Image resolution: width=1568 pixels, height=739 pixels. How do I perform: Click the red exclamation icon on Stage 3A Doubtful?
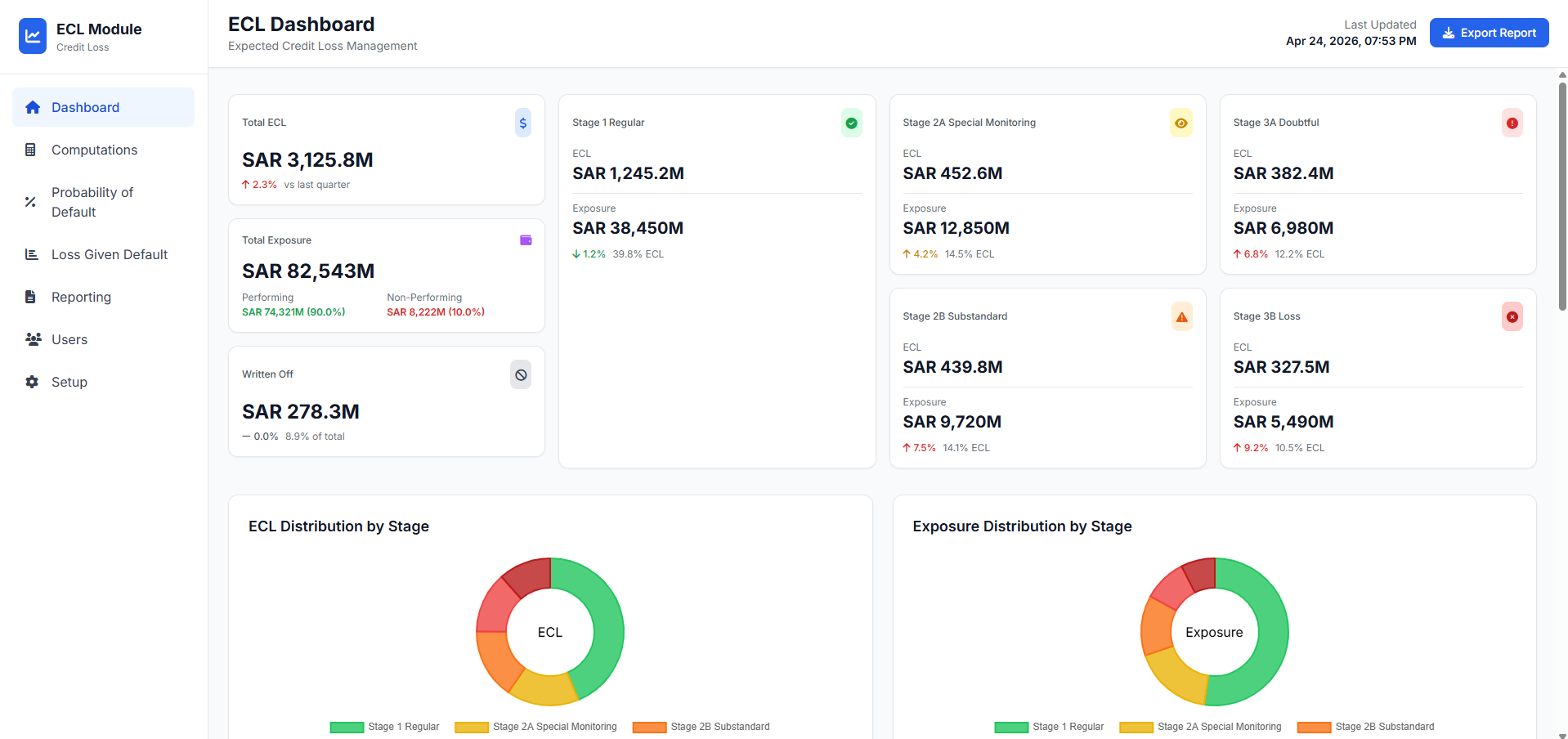pos(1512,123)
